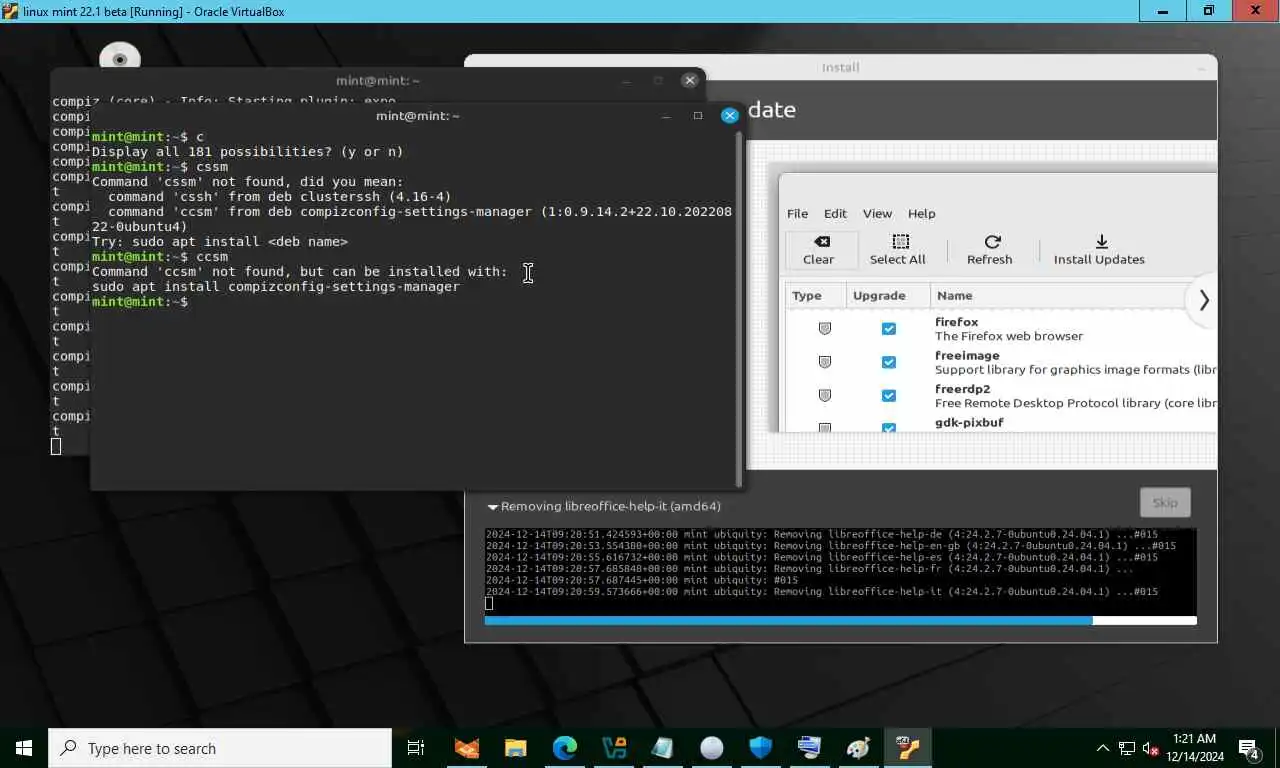Click 'Display all 181 possibilities?' line
1280x768 pixels.
[x=247, y=152]
